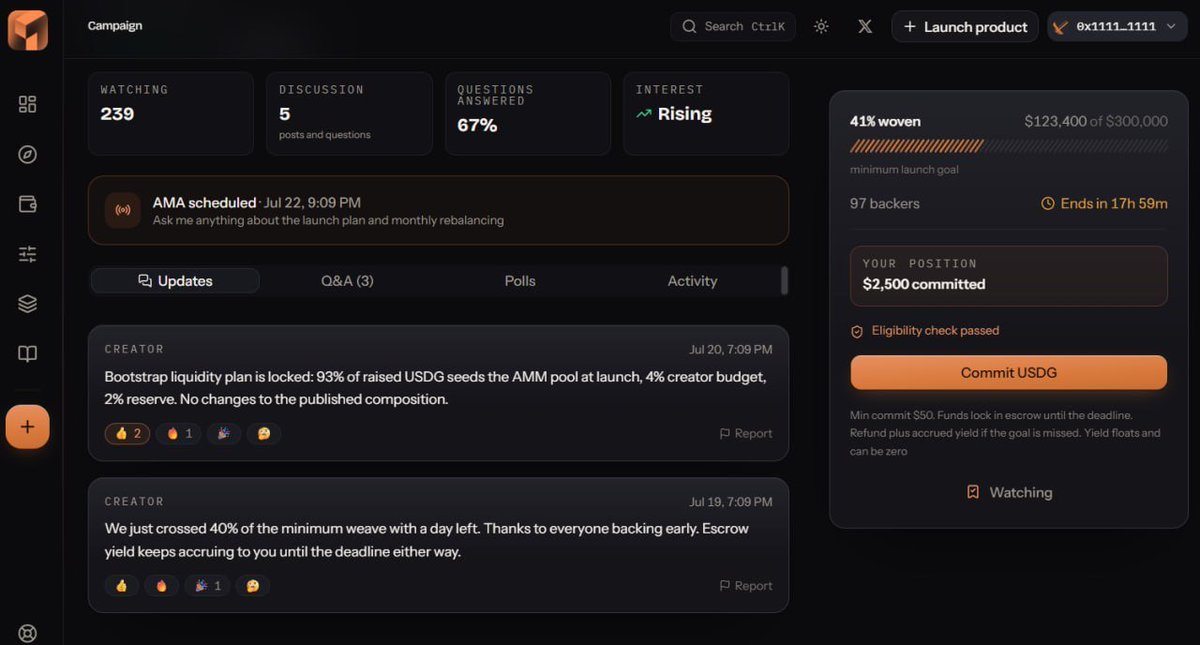1200x645 pixels.
Task: Switch to the Q&A (3) tab
Action: pyautogui.click(x=347, y=281)
